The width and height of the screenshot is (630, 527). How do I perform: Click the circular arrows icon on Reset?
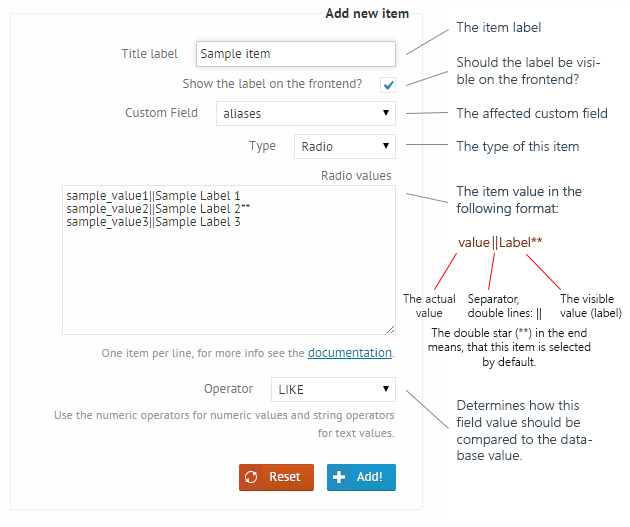pos(252,477)
